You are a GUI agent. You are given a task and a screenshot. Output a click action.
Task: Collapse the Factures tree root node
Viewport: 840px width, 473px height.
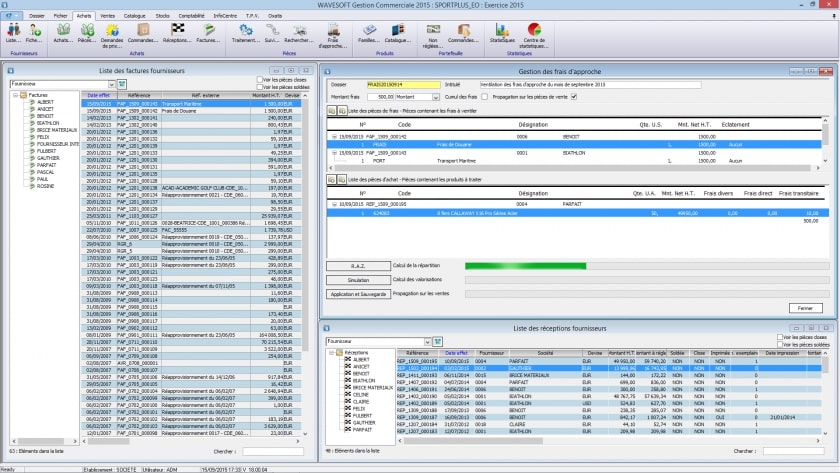pos(16,95)
